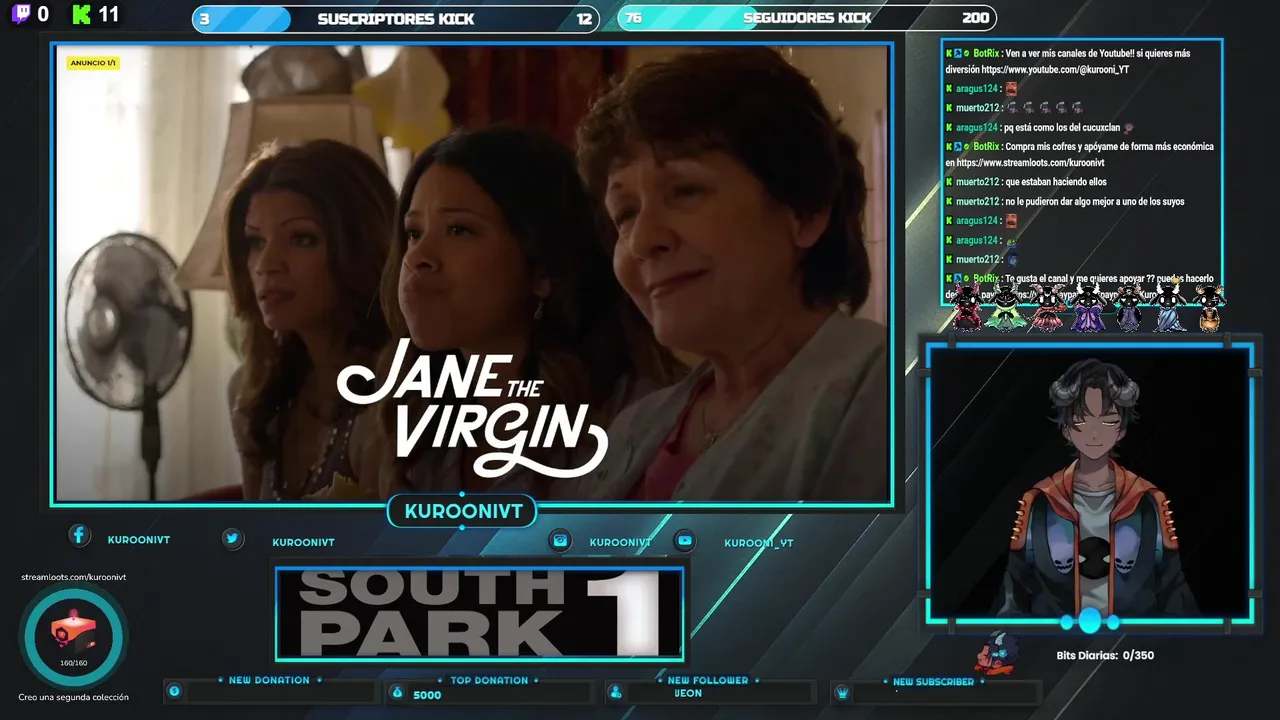Open the youtube.com/@kurooni_YT link in chat
Viewport: 1280px width, 720px height.
(1055, 70)
